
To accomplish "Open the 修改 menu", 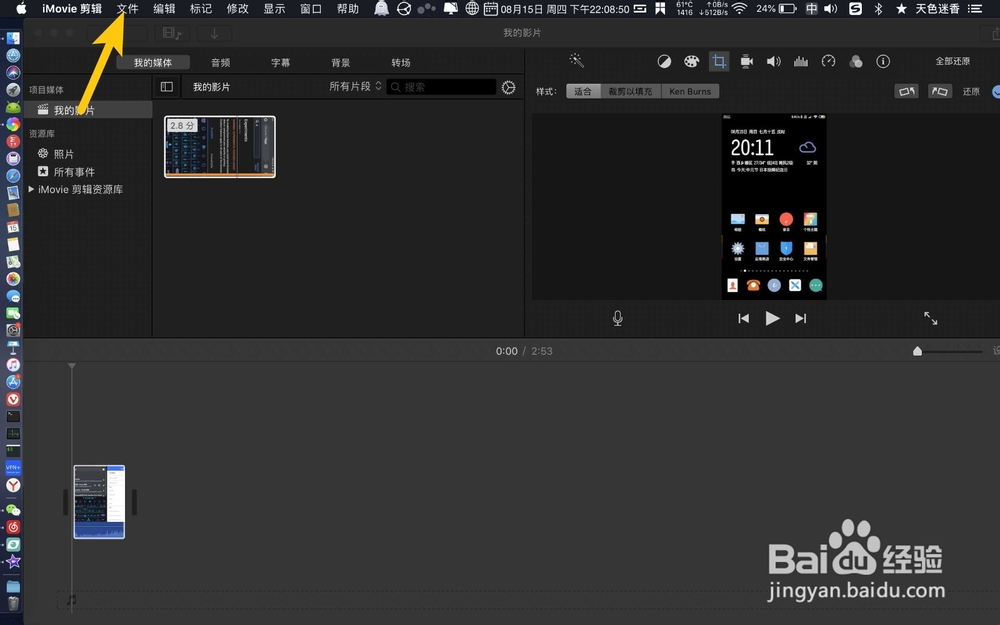I will (238, 8).
